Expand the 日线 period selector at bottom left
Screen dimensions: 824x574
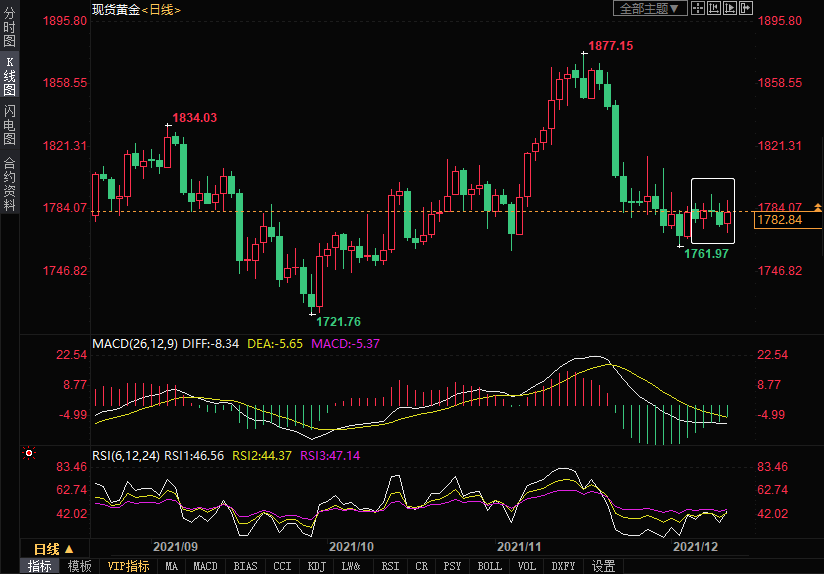54,549
